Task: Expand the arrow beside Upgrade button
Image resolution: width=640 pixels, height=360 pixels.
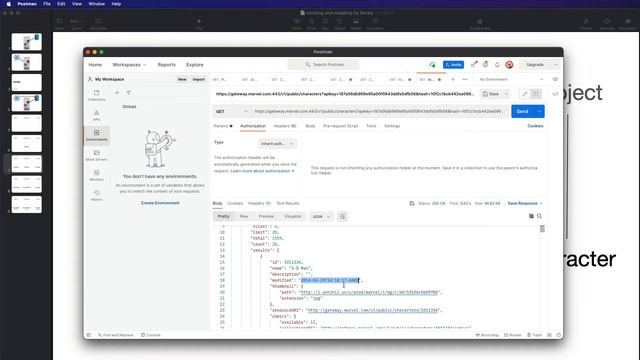Action: point(556,64)
